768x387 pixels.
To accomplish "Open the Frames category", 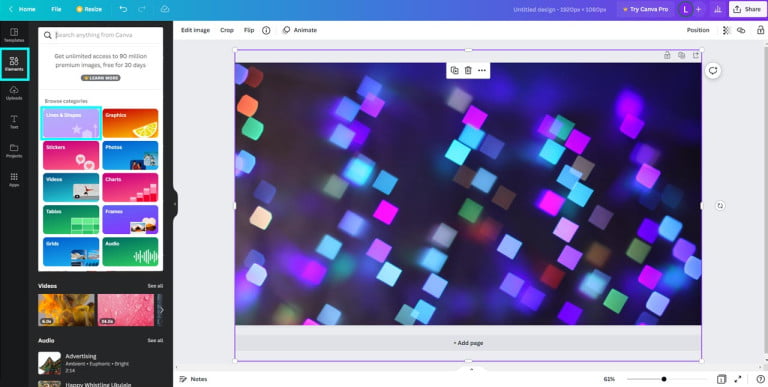I will point(130,219).
